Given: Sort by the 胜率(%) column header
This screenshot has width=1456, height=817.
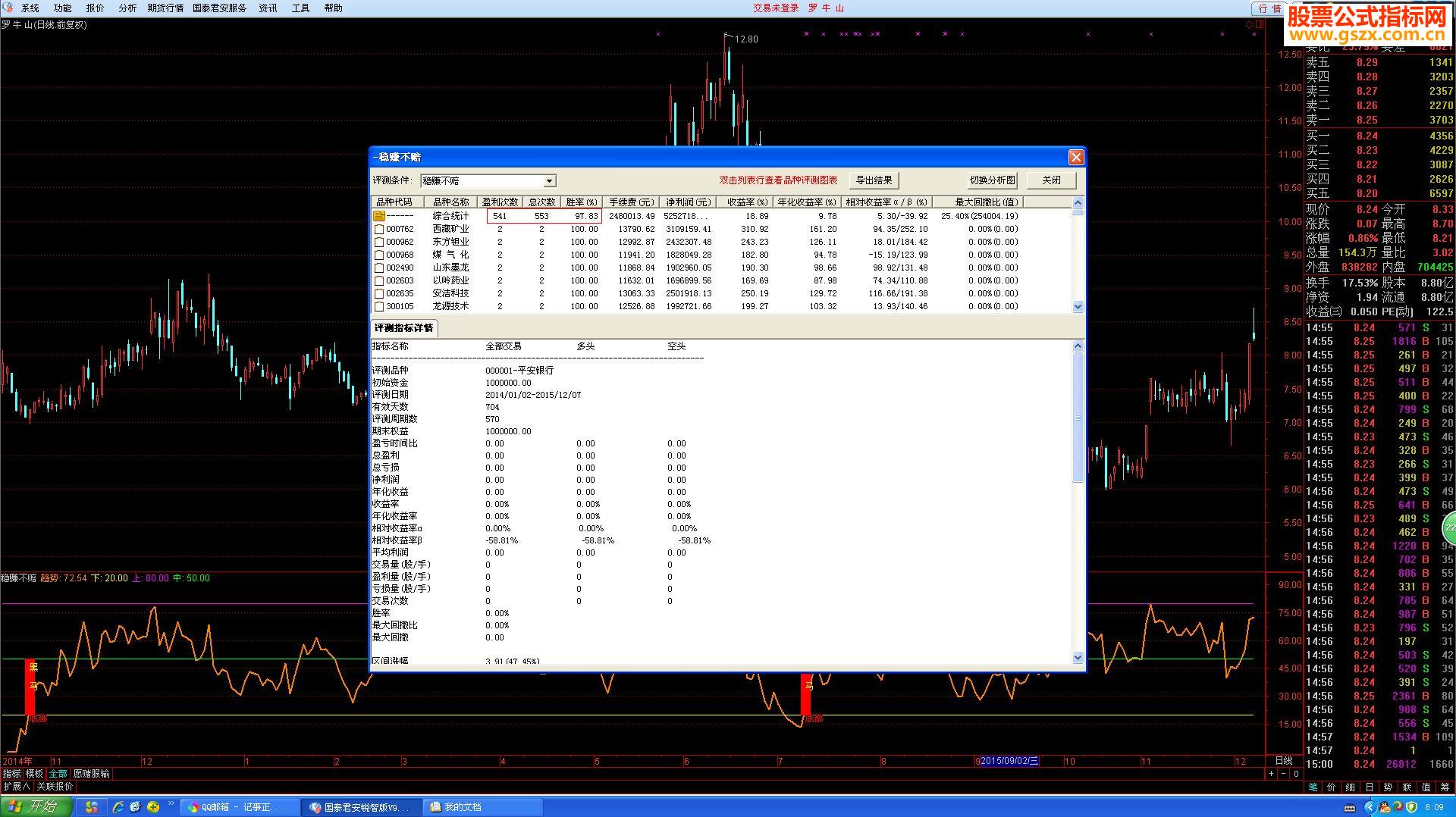Looking at the screenshot, I should pyautogui.click(x=582, y=202).
